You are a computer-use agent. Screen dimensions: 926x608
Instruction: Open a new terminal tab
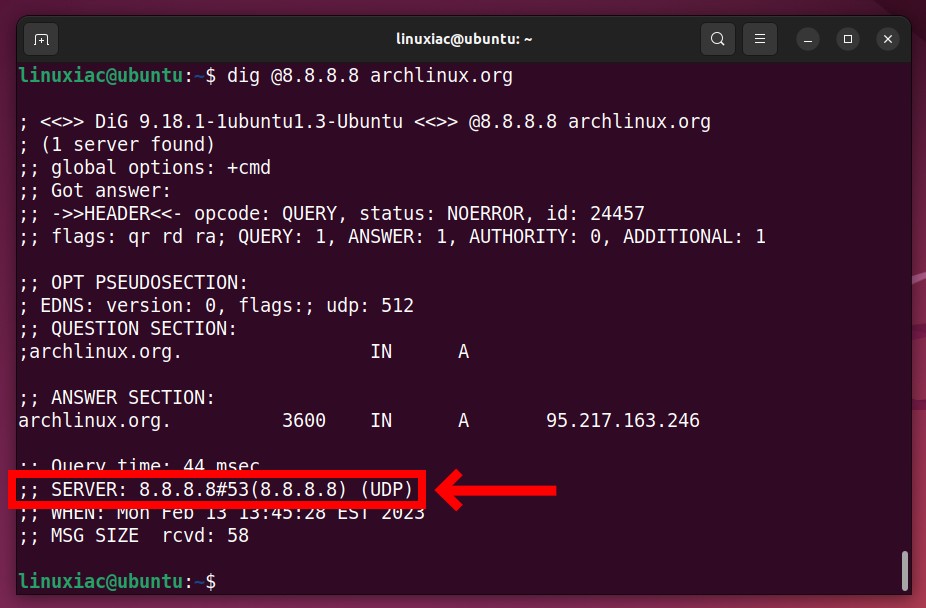(x=41, y=40)
